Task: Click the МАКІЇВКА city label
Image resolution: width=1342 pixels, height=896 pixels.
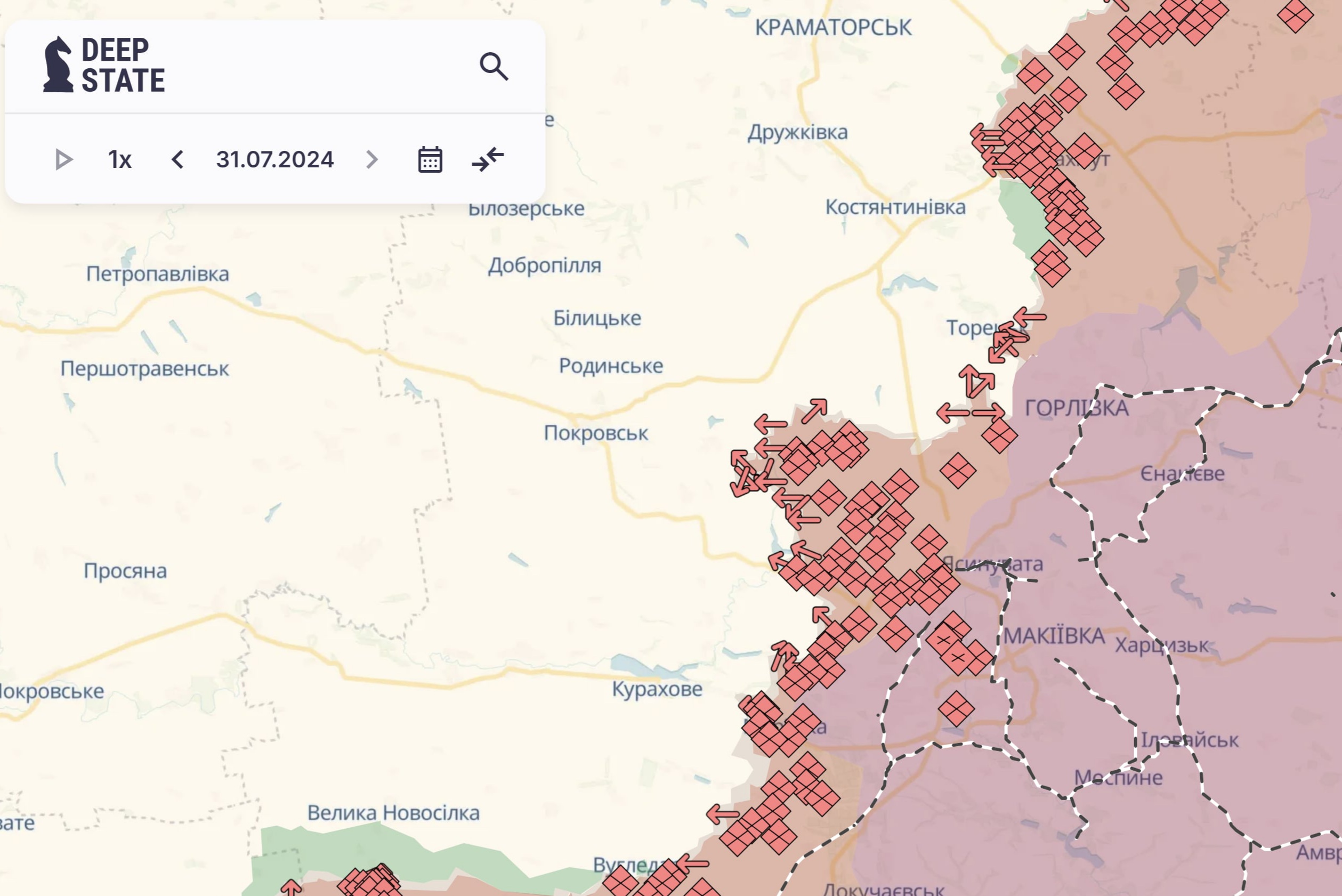Action: pyautogui.click(x=1054, y=636)
